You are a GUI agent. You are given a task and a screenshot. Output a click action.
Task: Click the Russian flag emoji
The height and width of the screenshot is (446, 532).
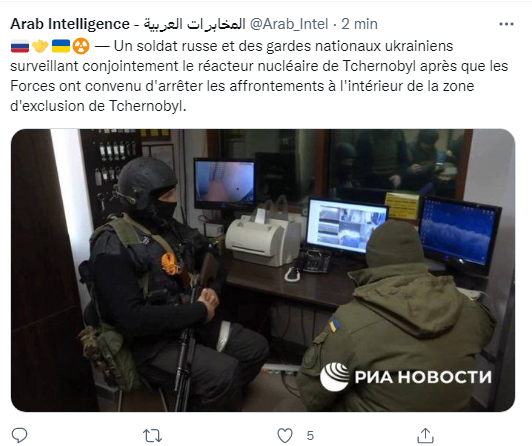pos(20,46)
